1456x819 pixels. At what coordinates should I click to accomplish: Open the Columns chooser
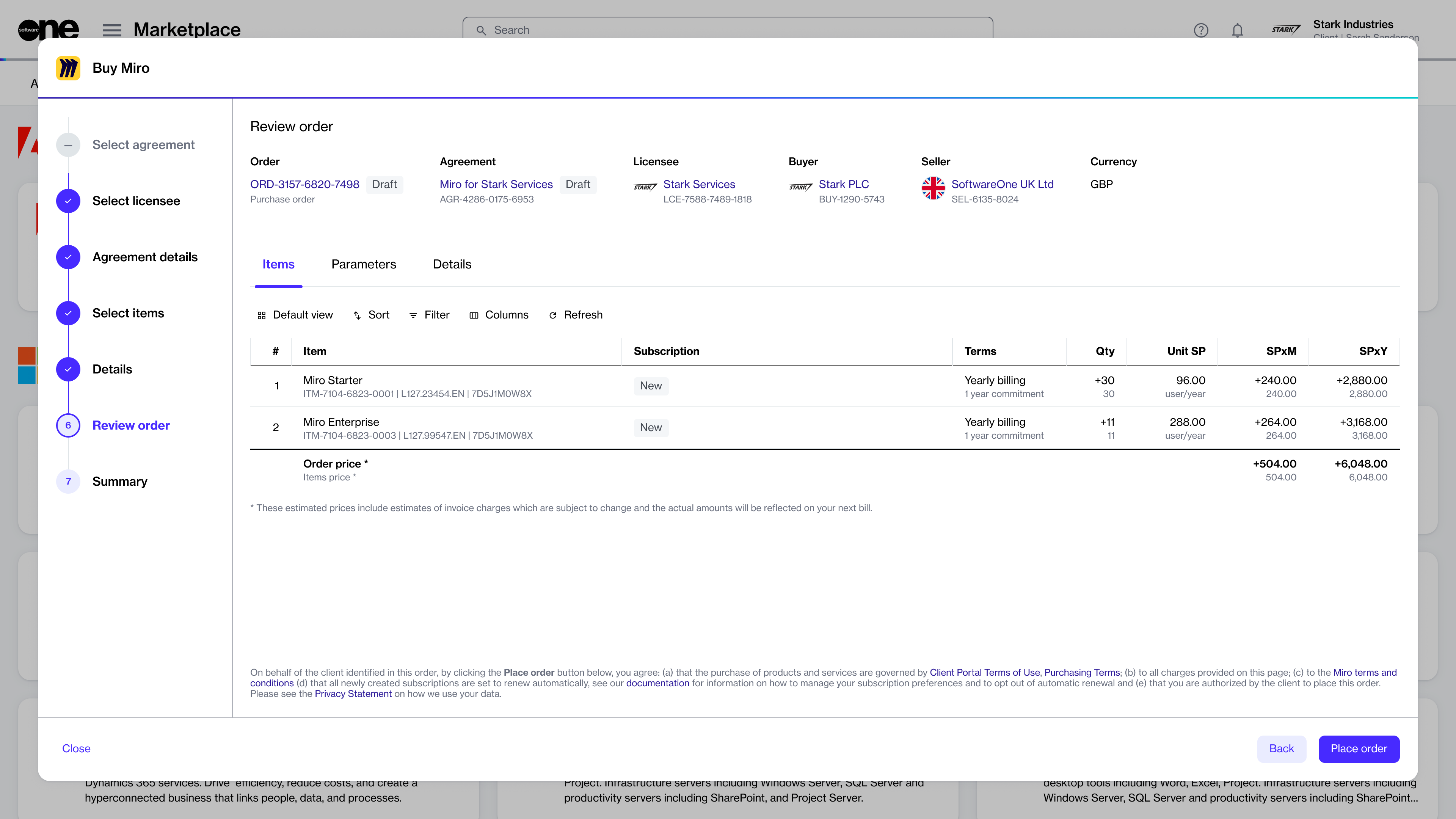pyautogui.click(x=499, y=315)
